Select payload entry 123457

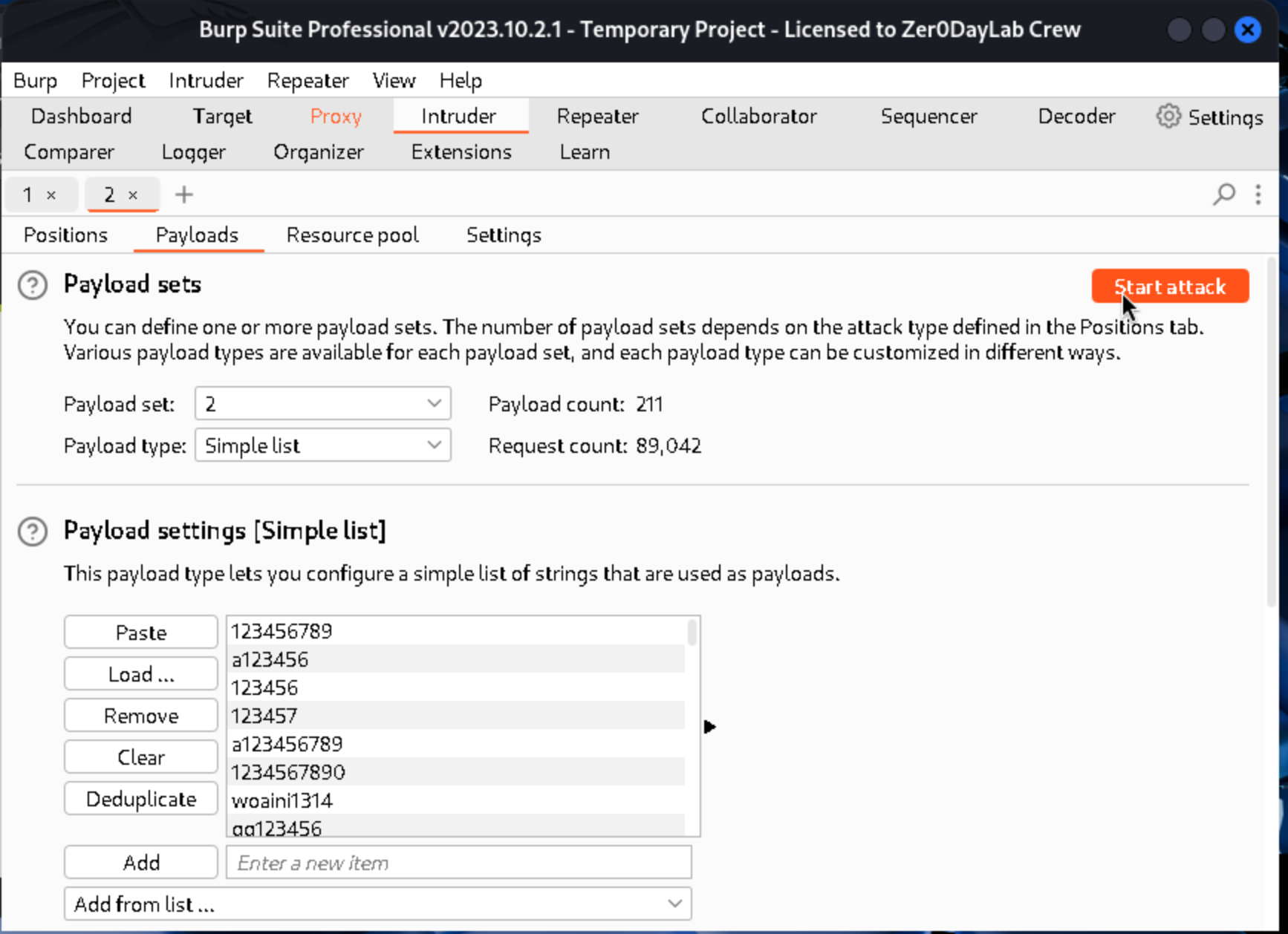coord(456,716)
